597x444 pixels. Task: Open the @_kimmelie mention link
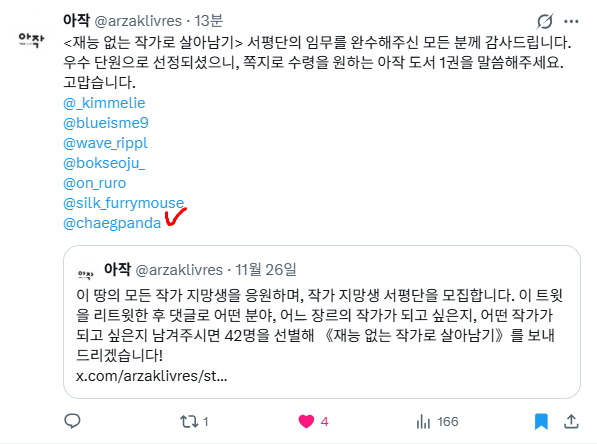pyautogui.click(x=104, y=103)
